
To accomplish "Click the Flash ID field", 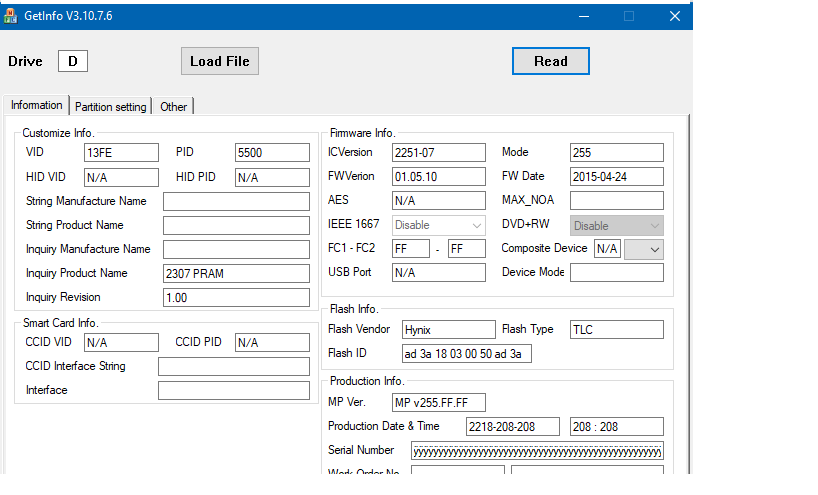I will [466, 354].
